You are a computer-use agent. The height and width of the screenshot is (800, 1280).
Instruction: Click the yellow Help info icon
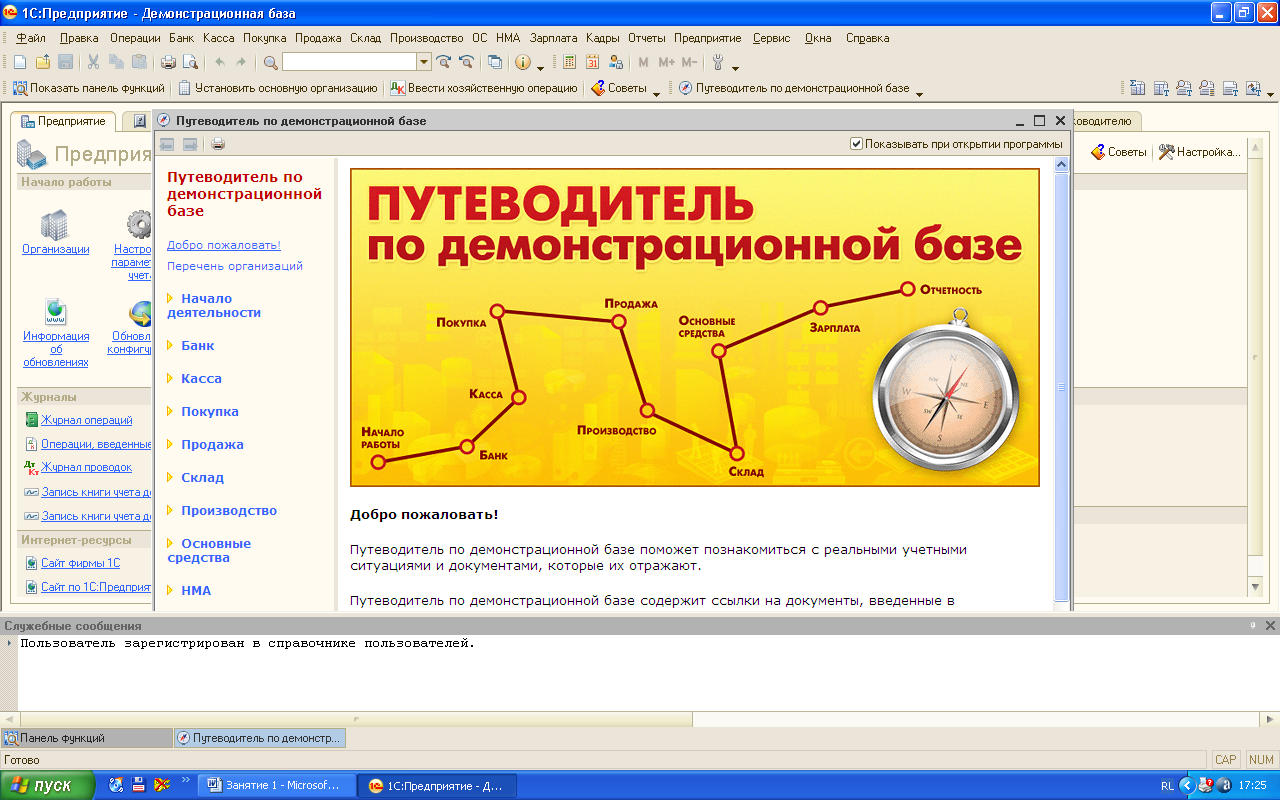click(523, 62)
